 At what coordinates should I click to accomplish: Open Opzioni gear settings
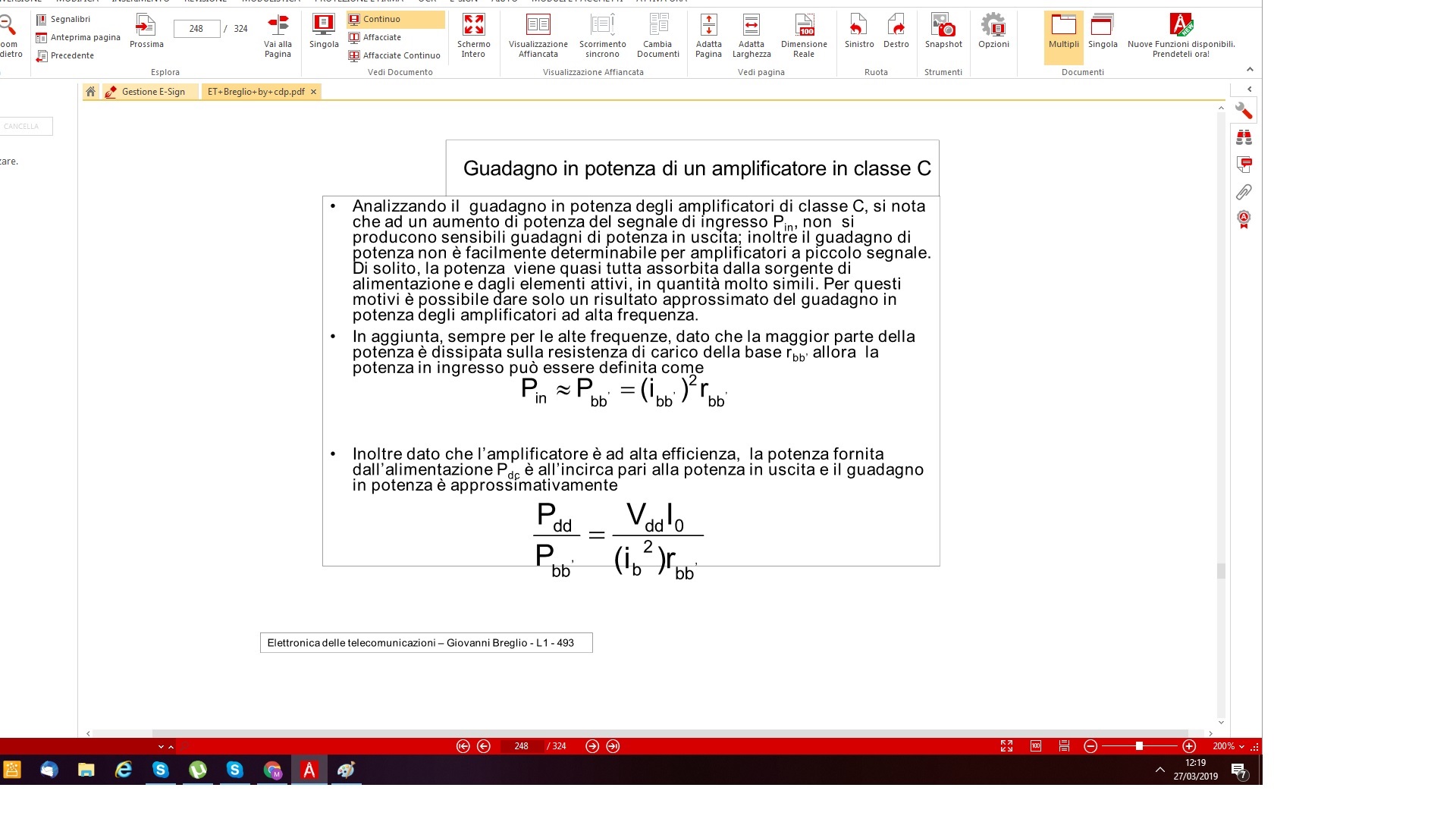pos(993,32)
